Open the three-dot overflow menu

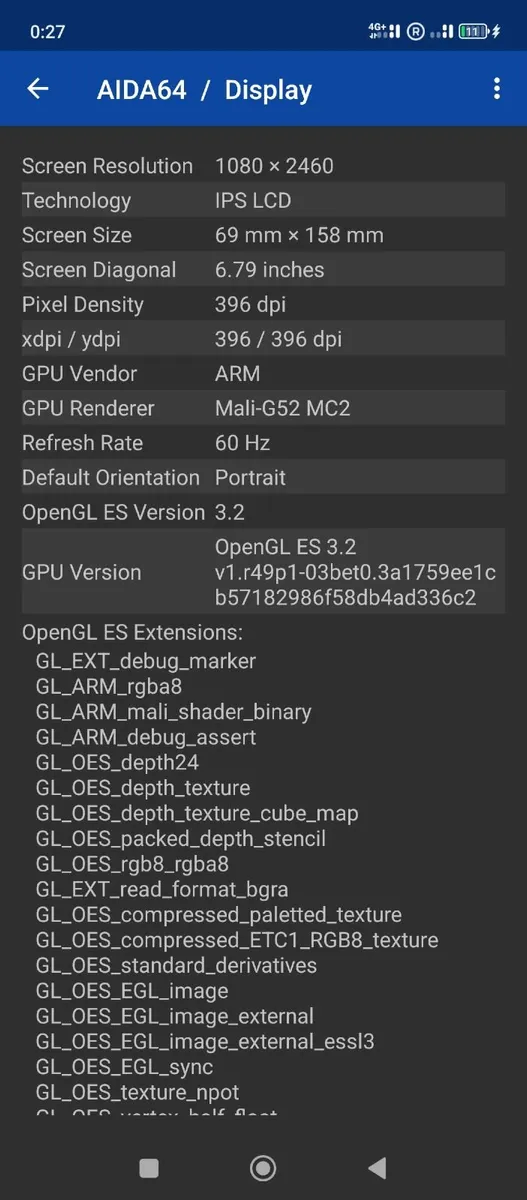click(496, 89)
